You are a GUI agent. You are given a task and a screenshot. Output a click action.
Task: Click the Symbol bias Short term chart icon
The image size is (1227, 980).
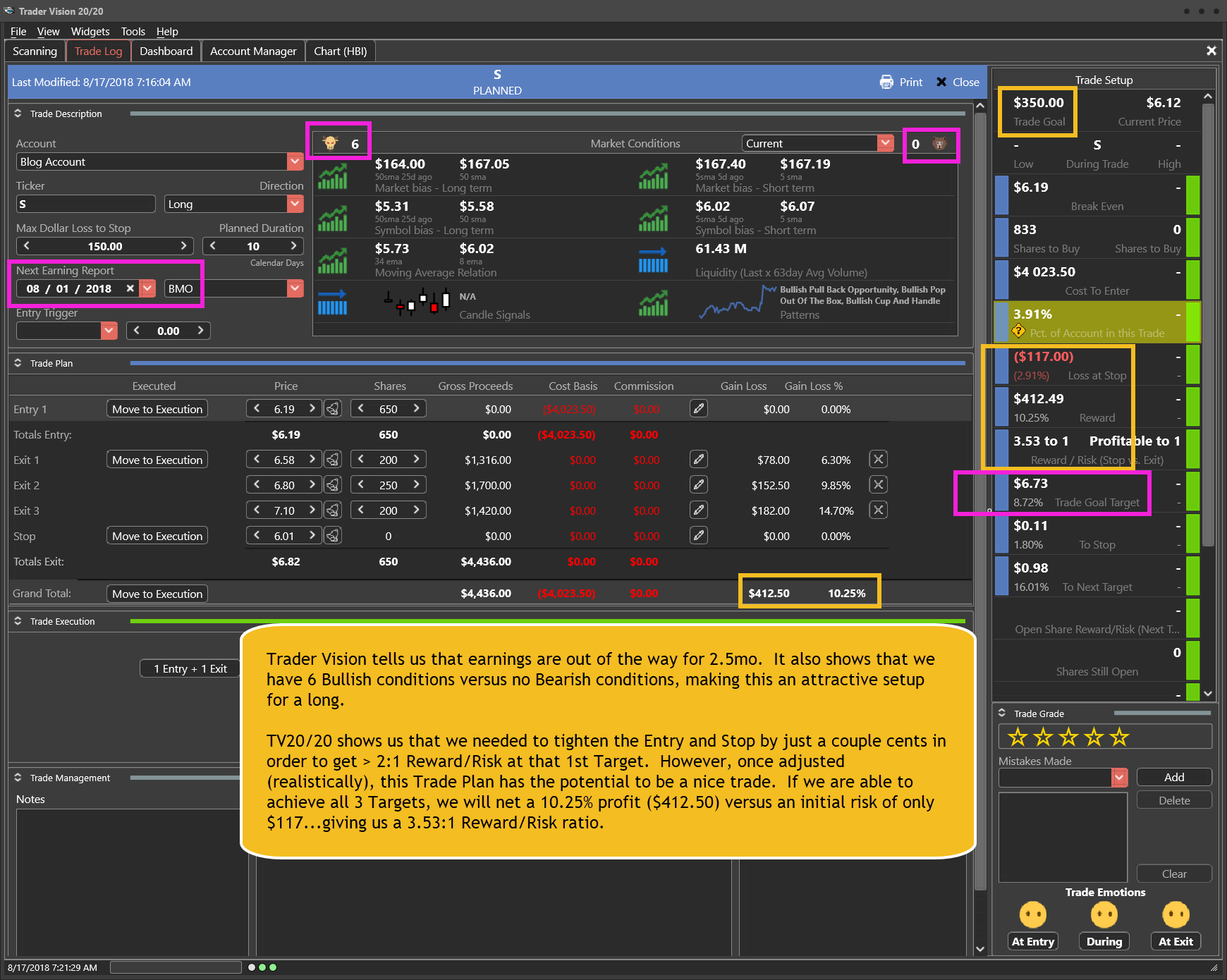[x=653, y=219]
